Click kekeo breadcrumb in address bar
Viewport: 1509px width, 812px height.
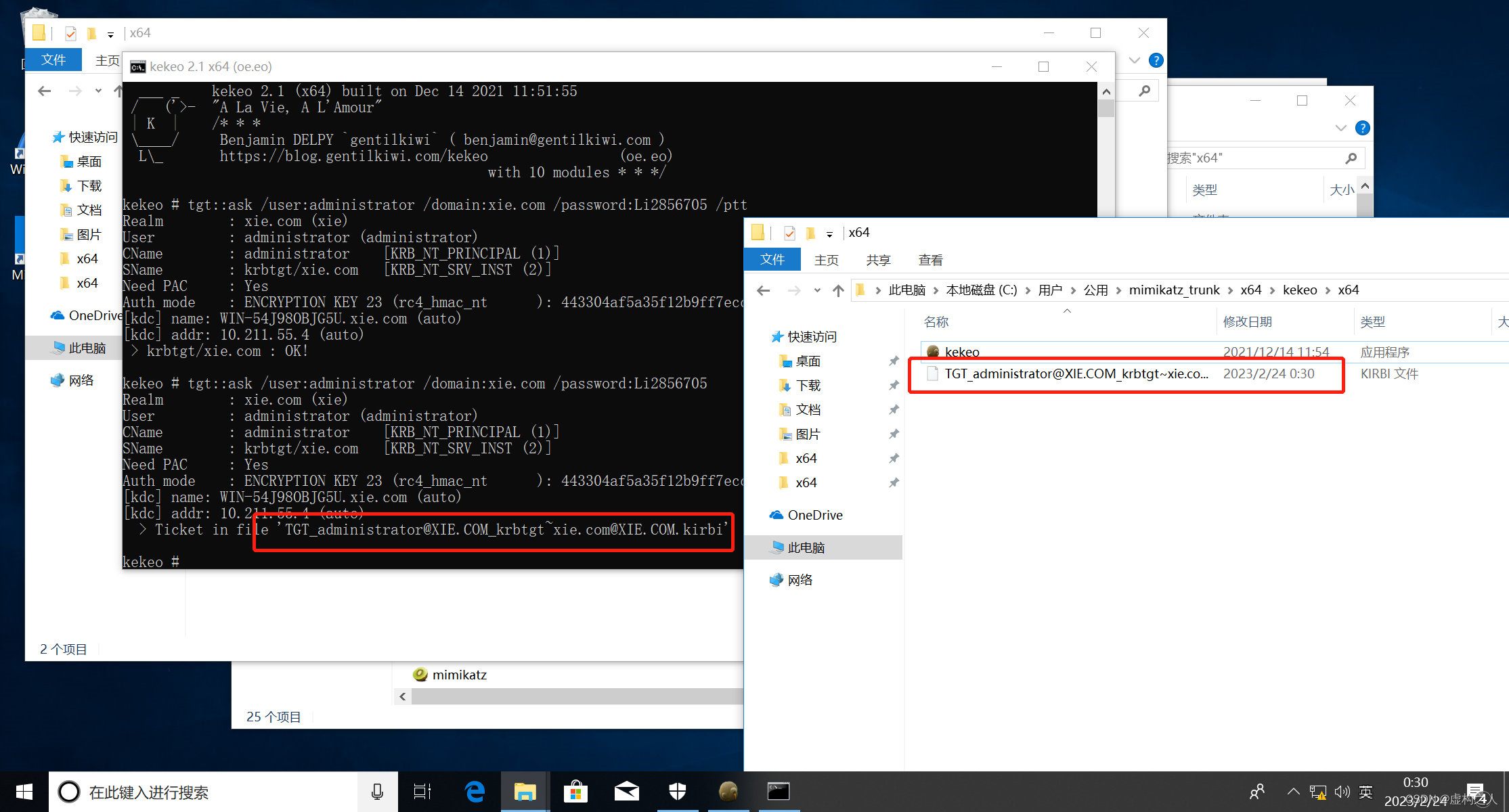(1299, 290)
